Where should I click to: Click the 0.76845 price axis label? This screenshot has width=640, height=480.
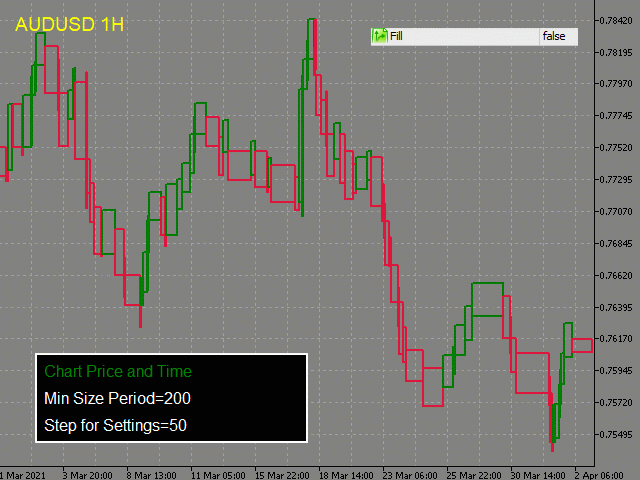coord(616,244)
